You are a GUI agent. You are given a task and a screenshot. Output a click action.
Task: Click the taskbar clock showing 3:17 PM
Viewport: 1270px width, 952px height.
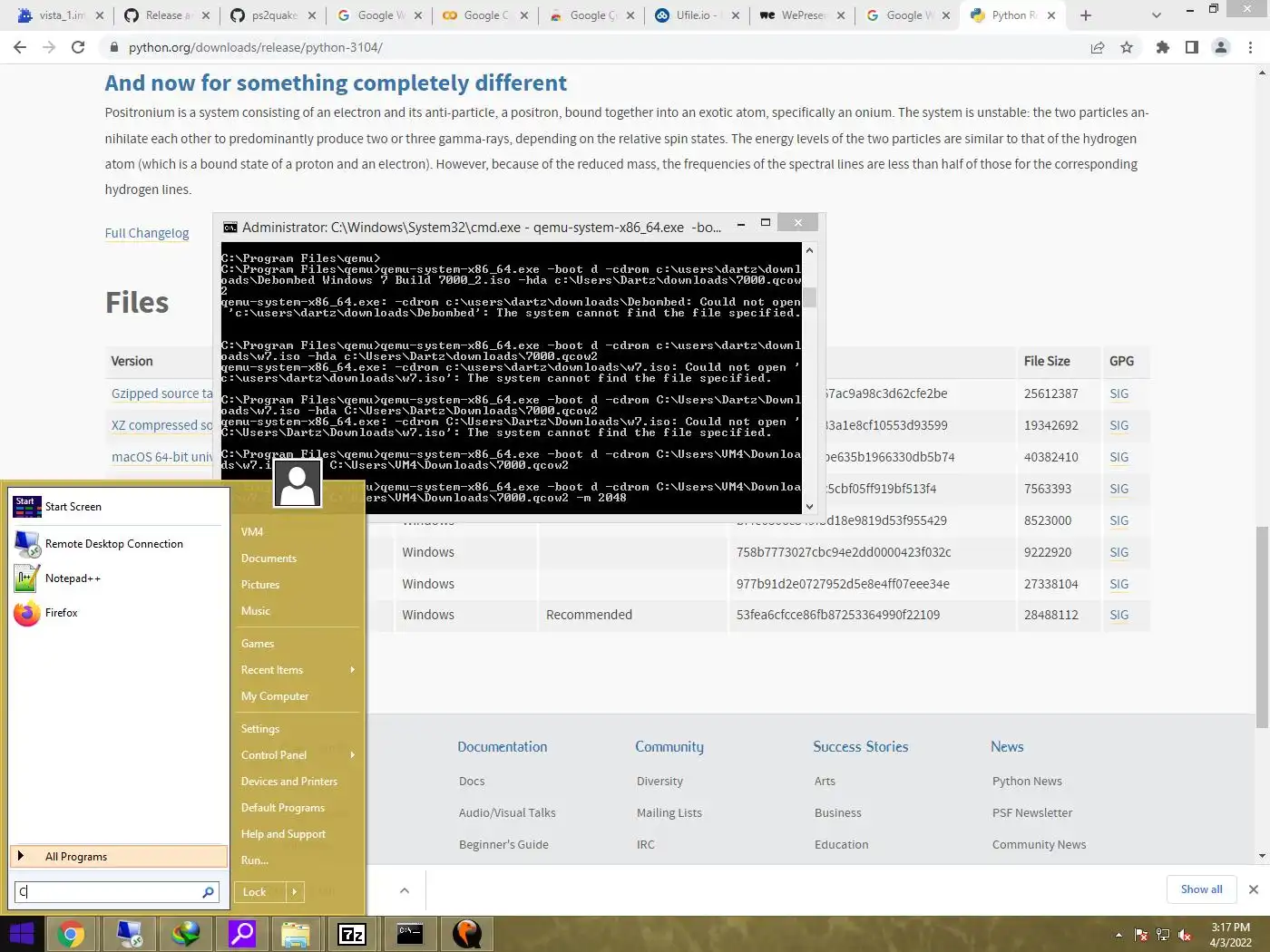click(1230, 935)
